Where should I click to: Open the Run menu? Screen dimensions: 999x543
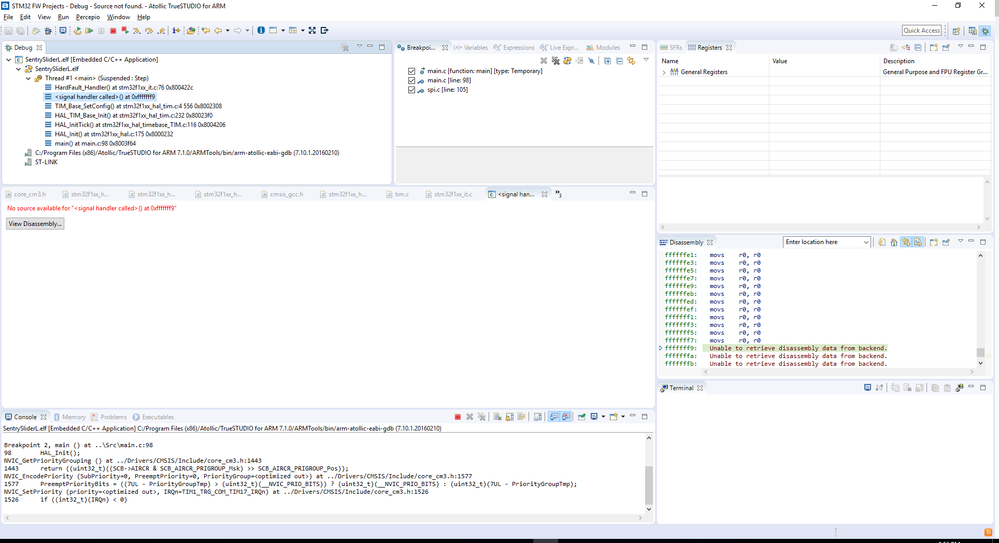coord(63,17)
